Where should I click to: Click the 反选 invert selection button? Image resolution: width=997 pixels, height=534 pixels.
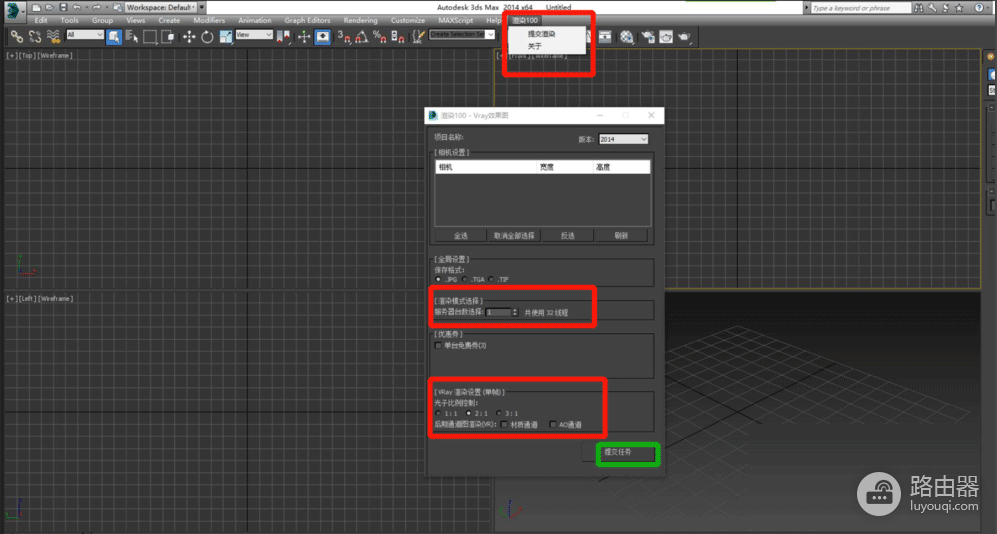coord(567,235)
